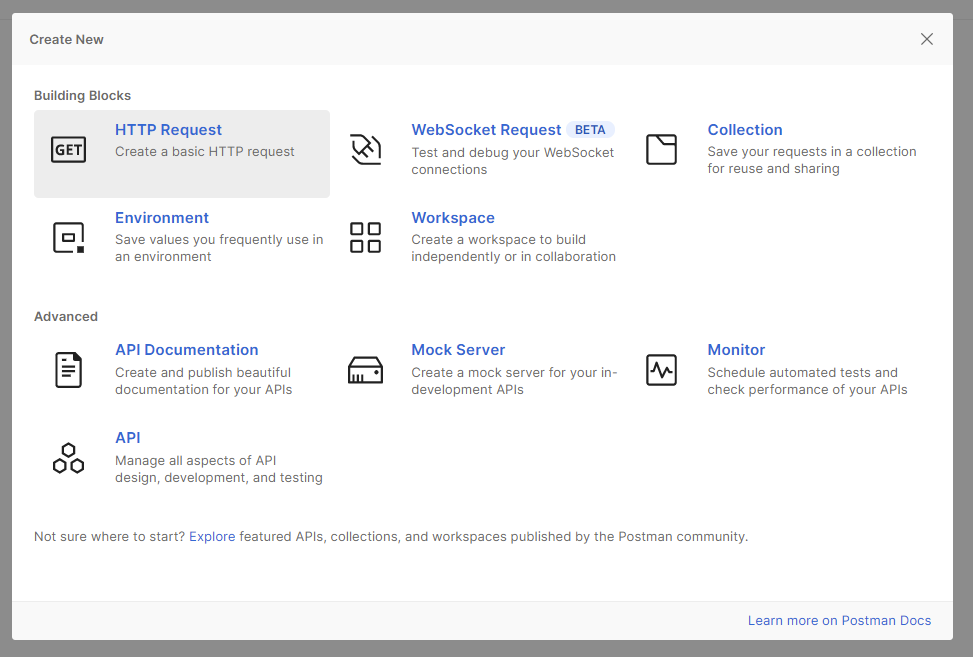The image size is (973, 657).
Task: Open the WebSocket Request title link
Action: (x=486, y=130)
